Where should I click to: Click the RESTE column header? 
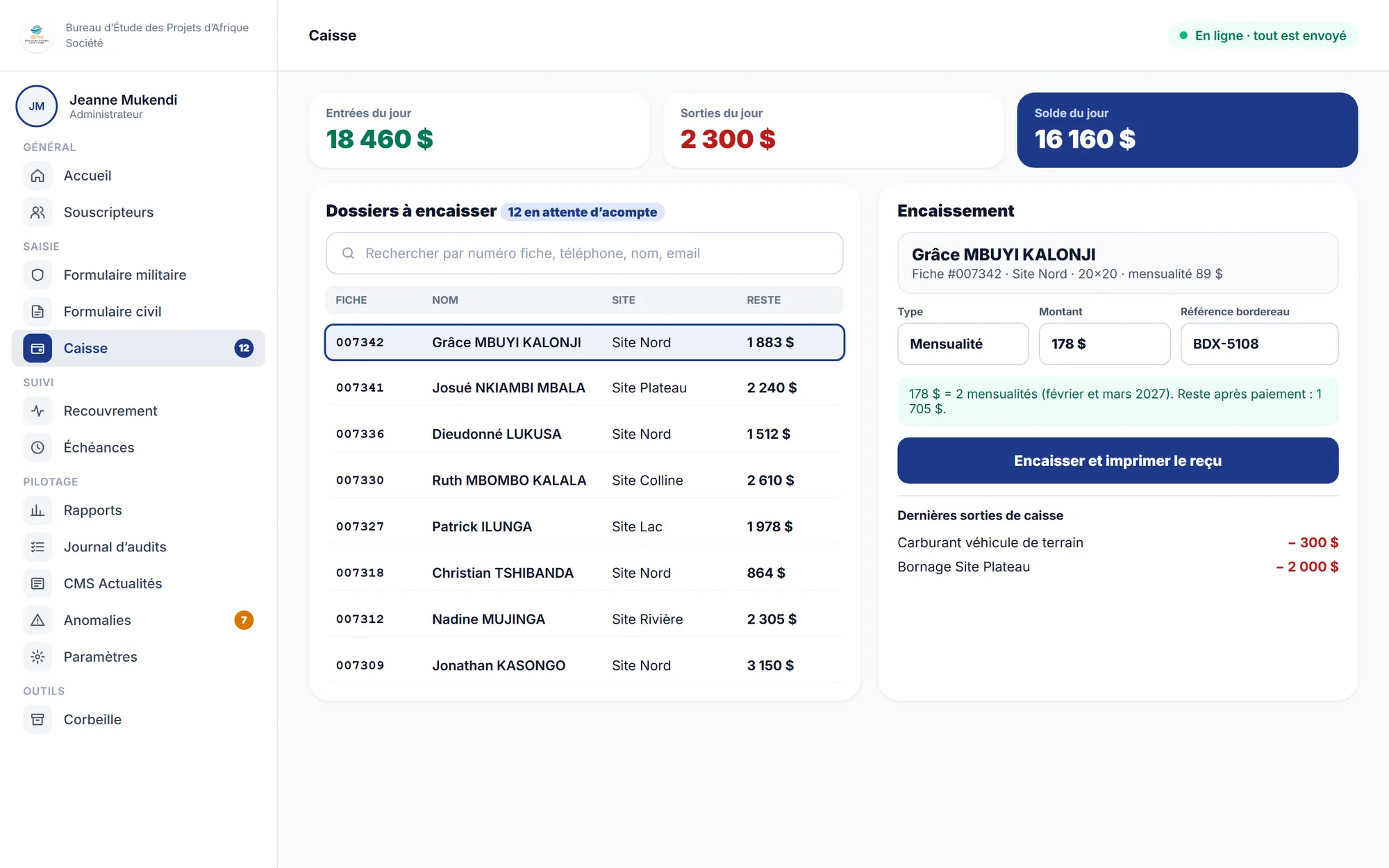(x=763, y=300)
